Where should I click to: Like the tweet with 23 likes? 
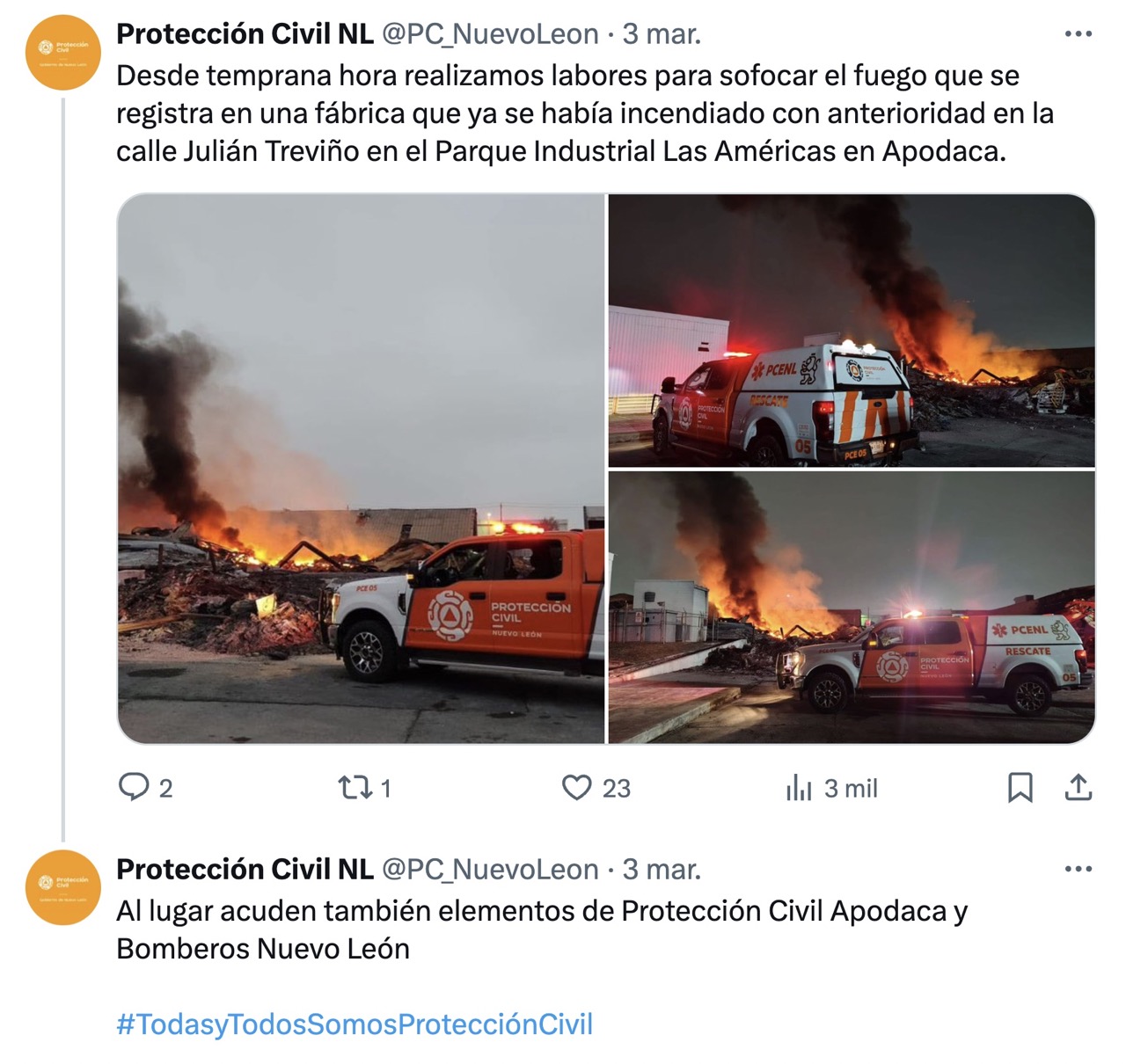(x=596, y=787)
